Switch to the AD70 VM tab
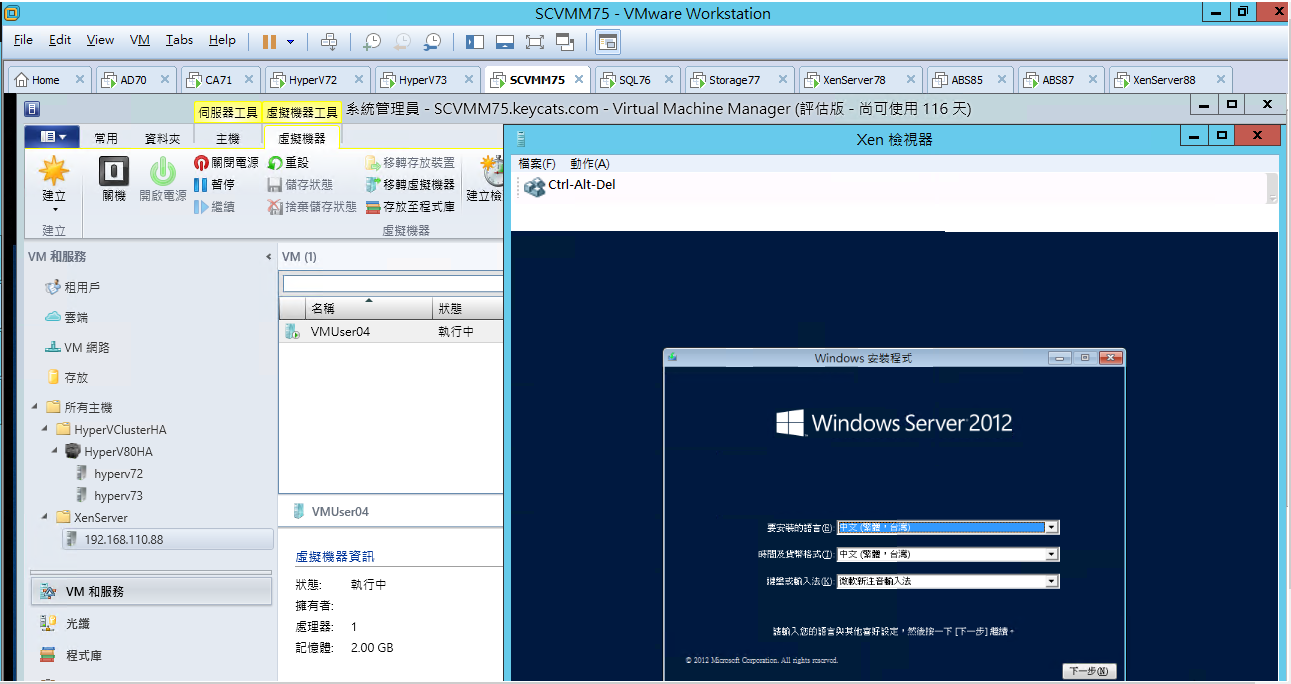The height and width of the screenshot is (684, 1291). pyautogui.click(x=137, y=80)
